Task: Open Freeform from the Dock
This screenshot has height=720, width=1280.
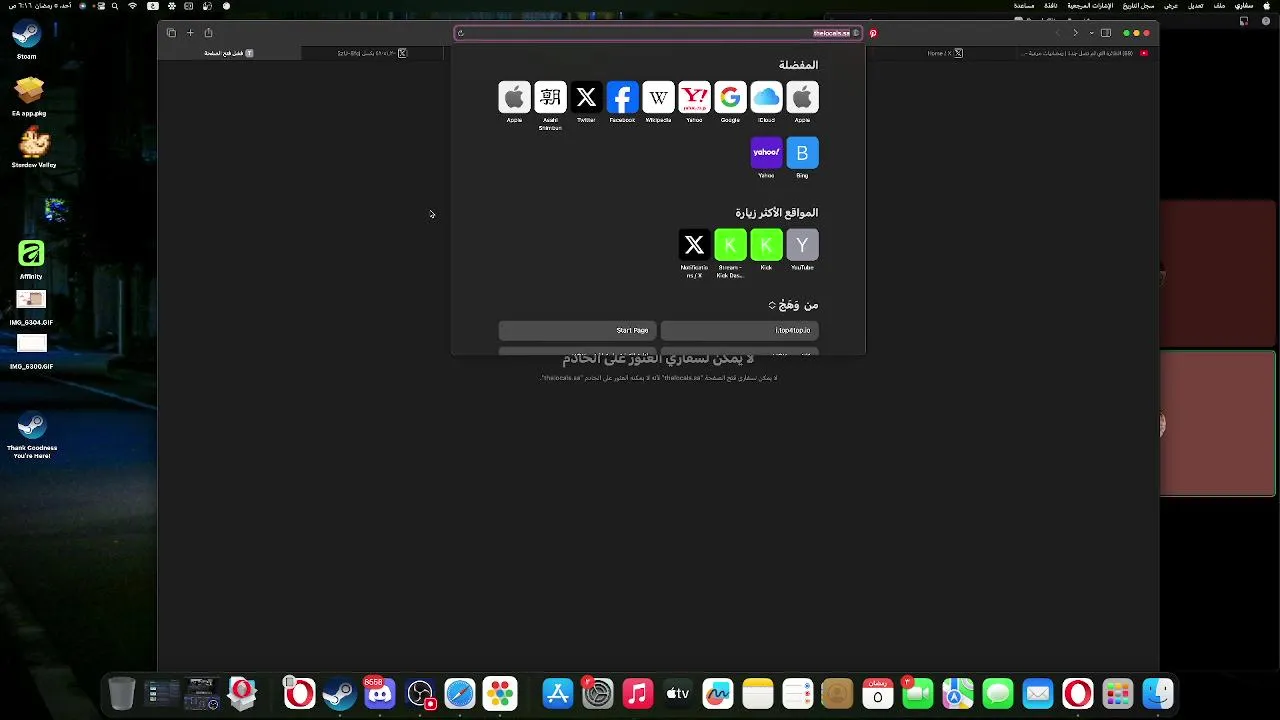Action: [x=718, y=693]
